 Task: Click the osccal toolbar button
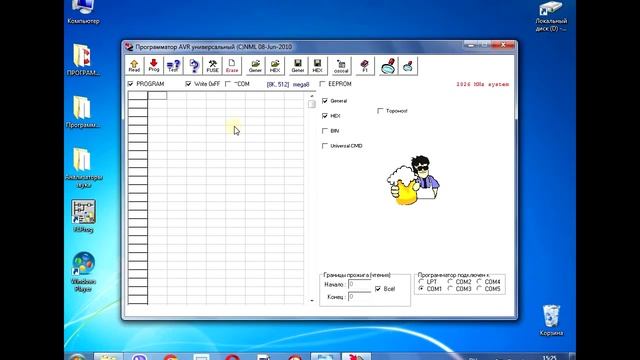coord(341,66)
